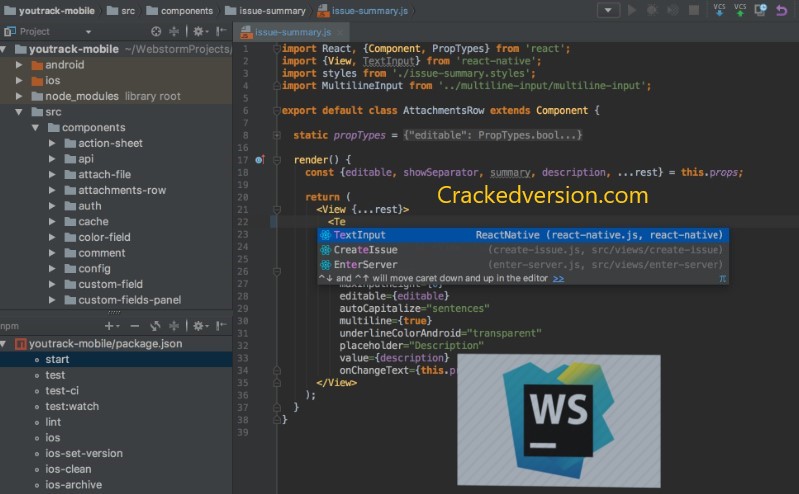Hide the Project panel with its hide icon
This screenshot has height=494, width=799.
pos(220,31)
